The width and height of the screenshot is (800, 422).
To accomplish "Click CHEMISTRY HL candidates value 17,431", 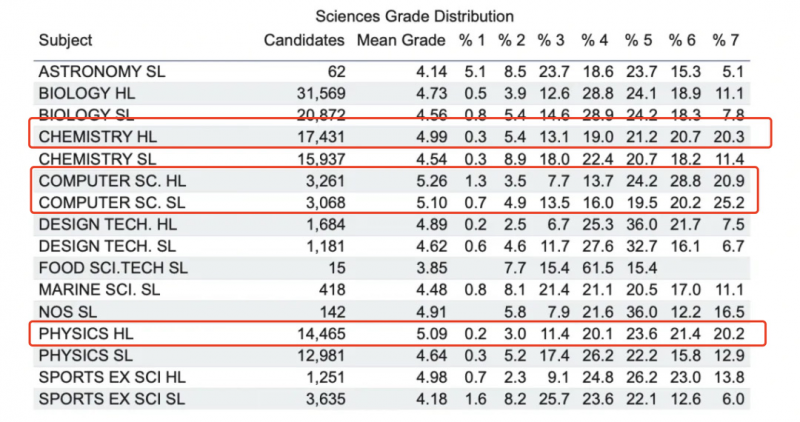I will [321, 137].
